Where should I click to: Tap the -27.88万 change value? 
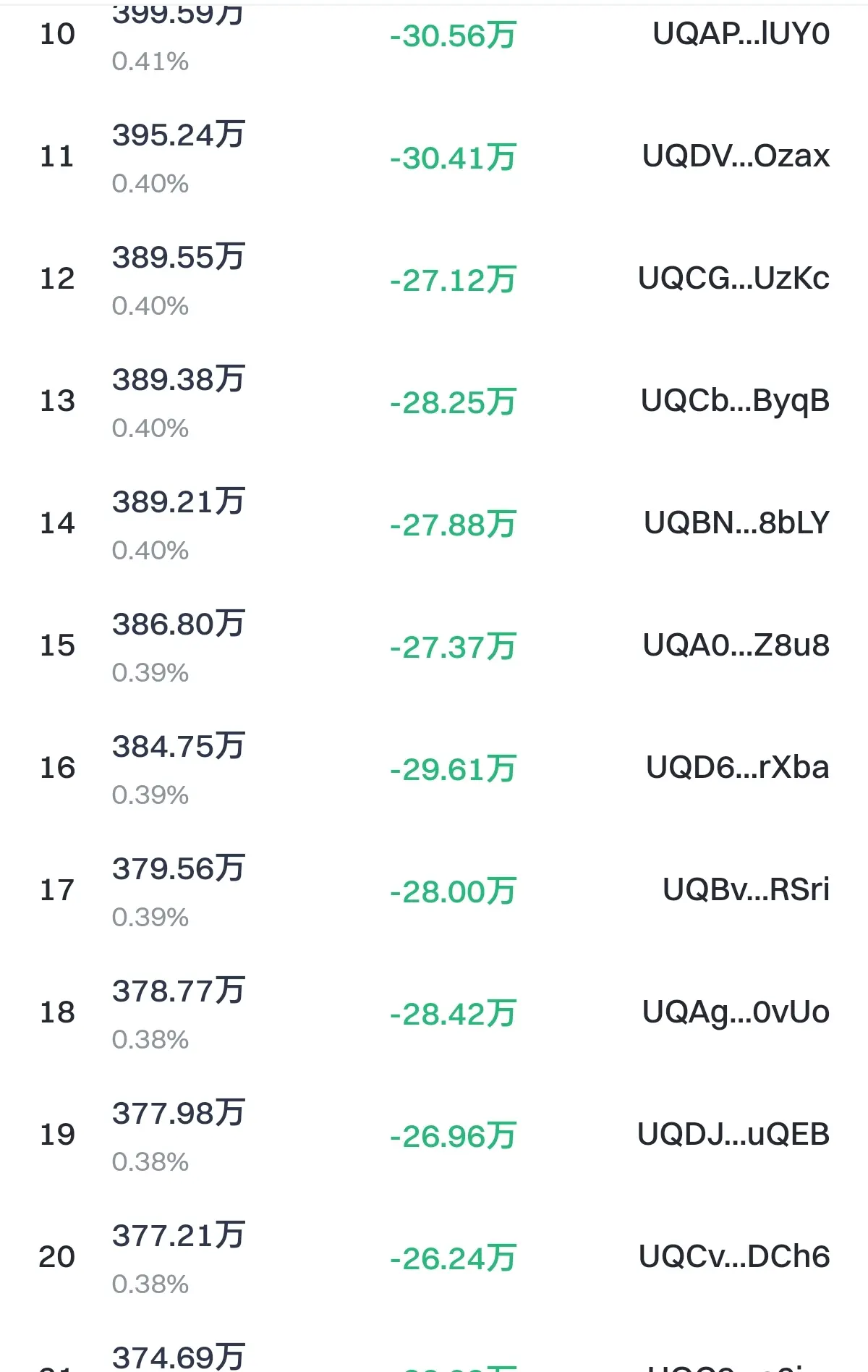click(x=453, y=525)
